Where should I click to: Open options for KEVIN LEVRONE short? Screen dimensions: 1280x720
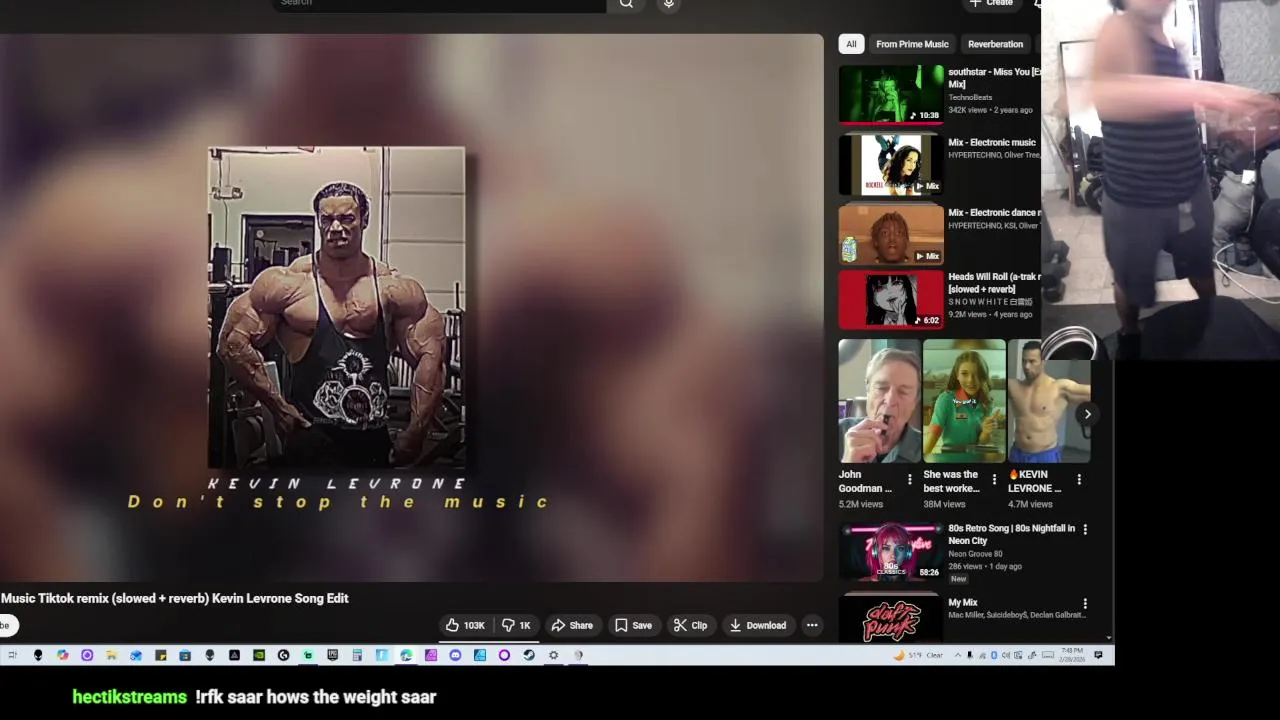tap(1079, 480)
